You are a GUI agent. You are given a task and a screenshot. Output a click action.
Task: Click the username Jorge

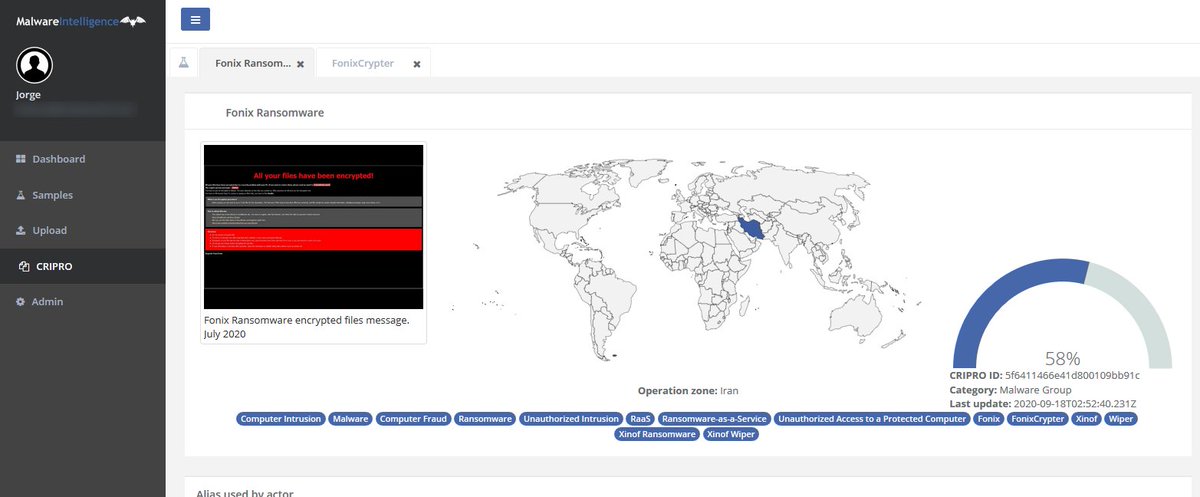[30, 95]
